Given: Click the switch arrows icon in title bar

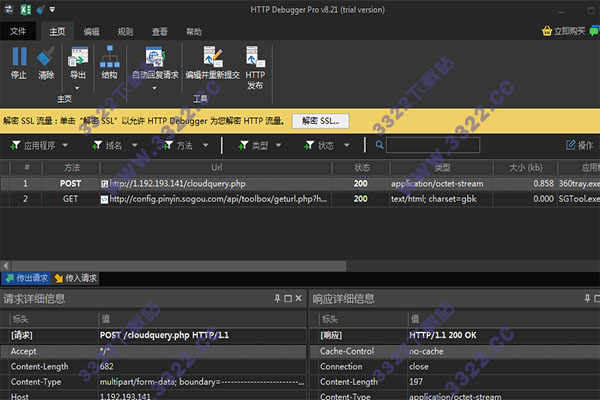Looking at the screenshot, I should point(8,9).
